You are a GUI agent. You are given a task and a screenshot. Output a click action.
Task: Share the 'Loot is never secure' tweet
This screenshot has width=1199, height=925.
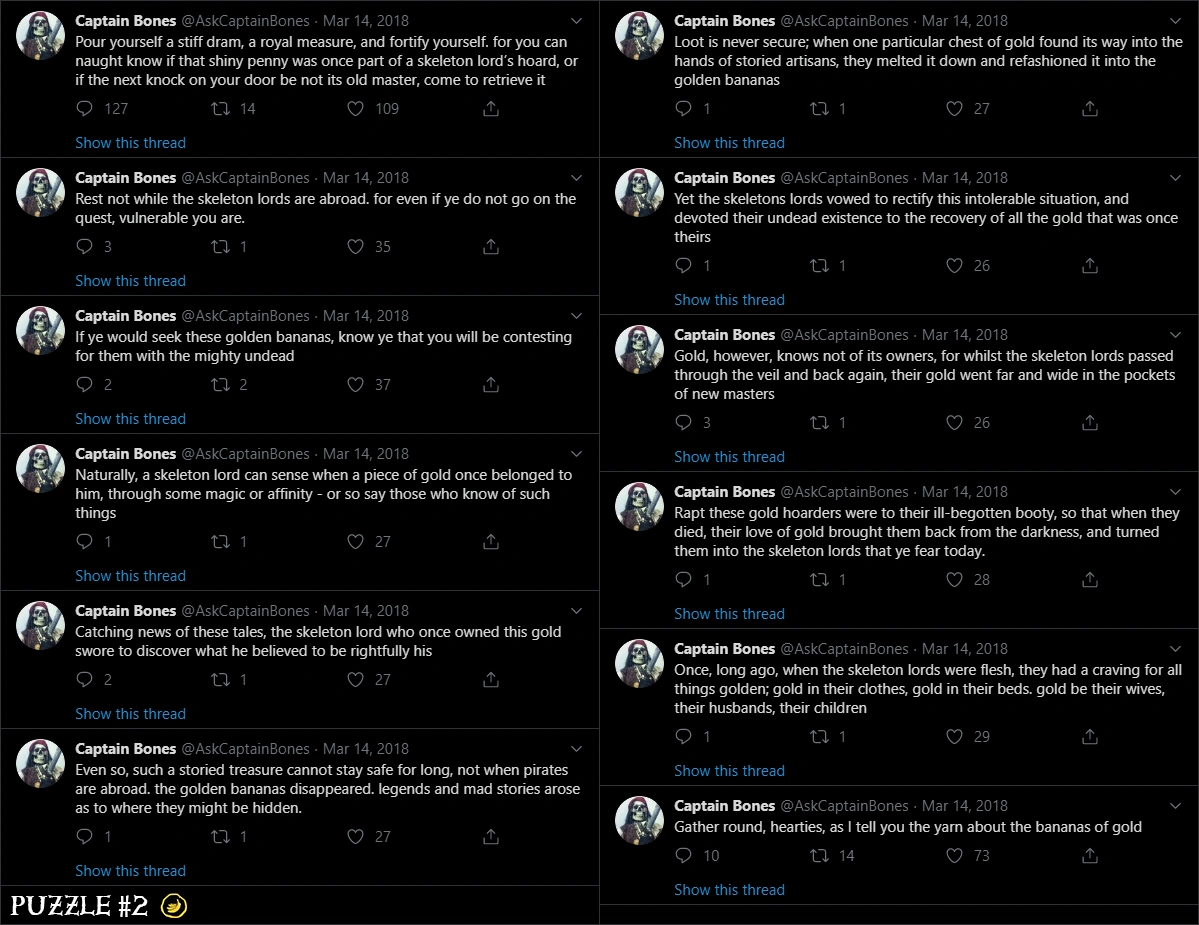click(x=1090, y=109)
